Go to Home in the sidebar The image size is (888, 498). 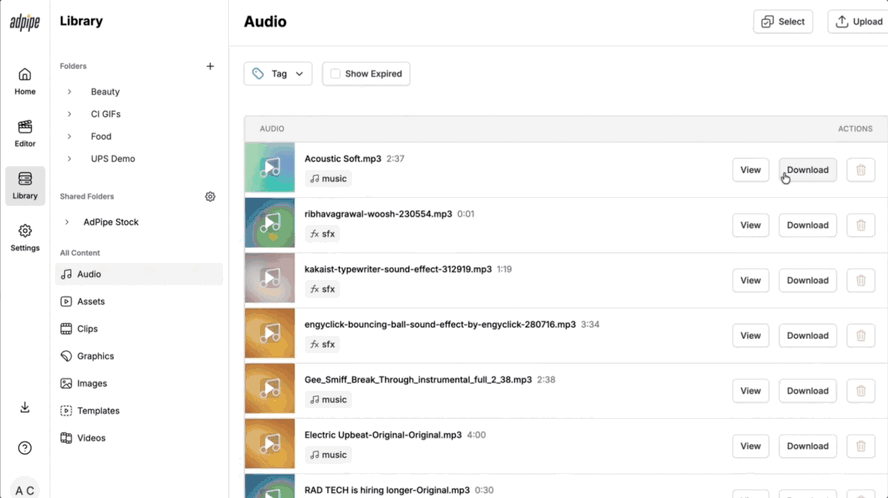25,82
